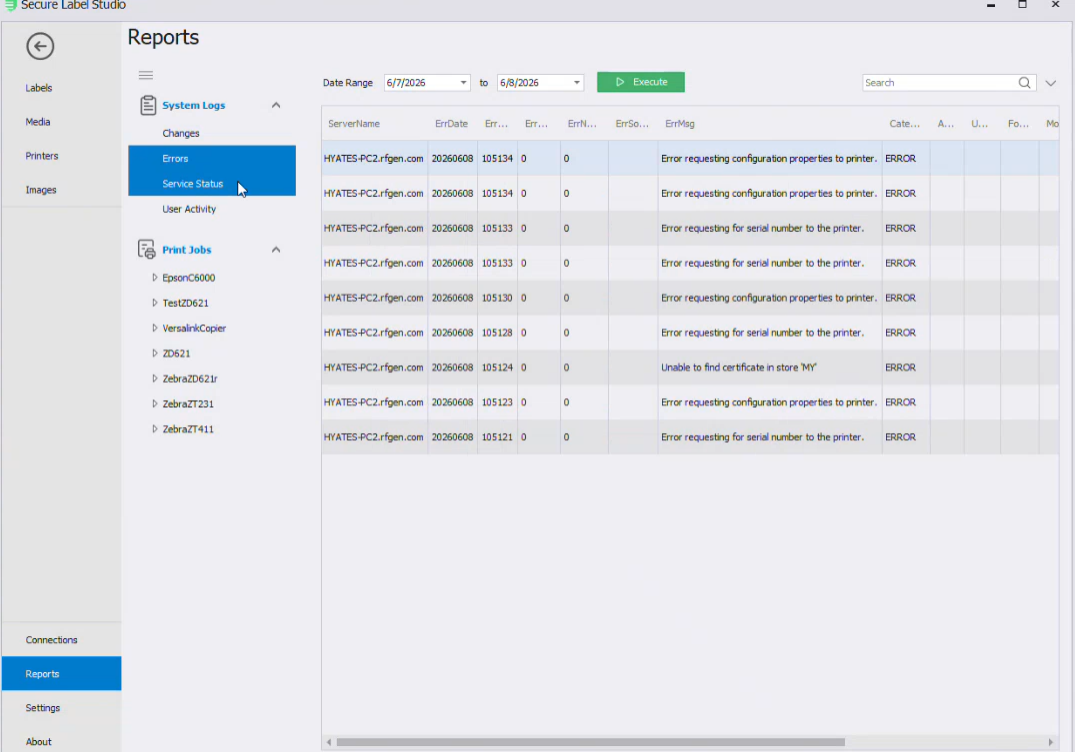Click the Print Jobs printer document icon
The image size is (1075, 752).
tap(146, 250)
